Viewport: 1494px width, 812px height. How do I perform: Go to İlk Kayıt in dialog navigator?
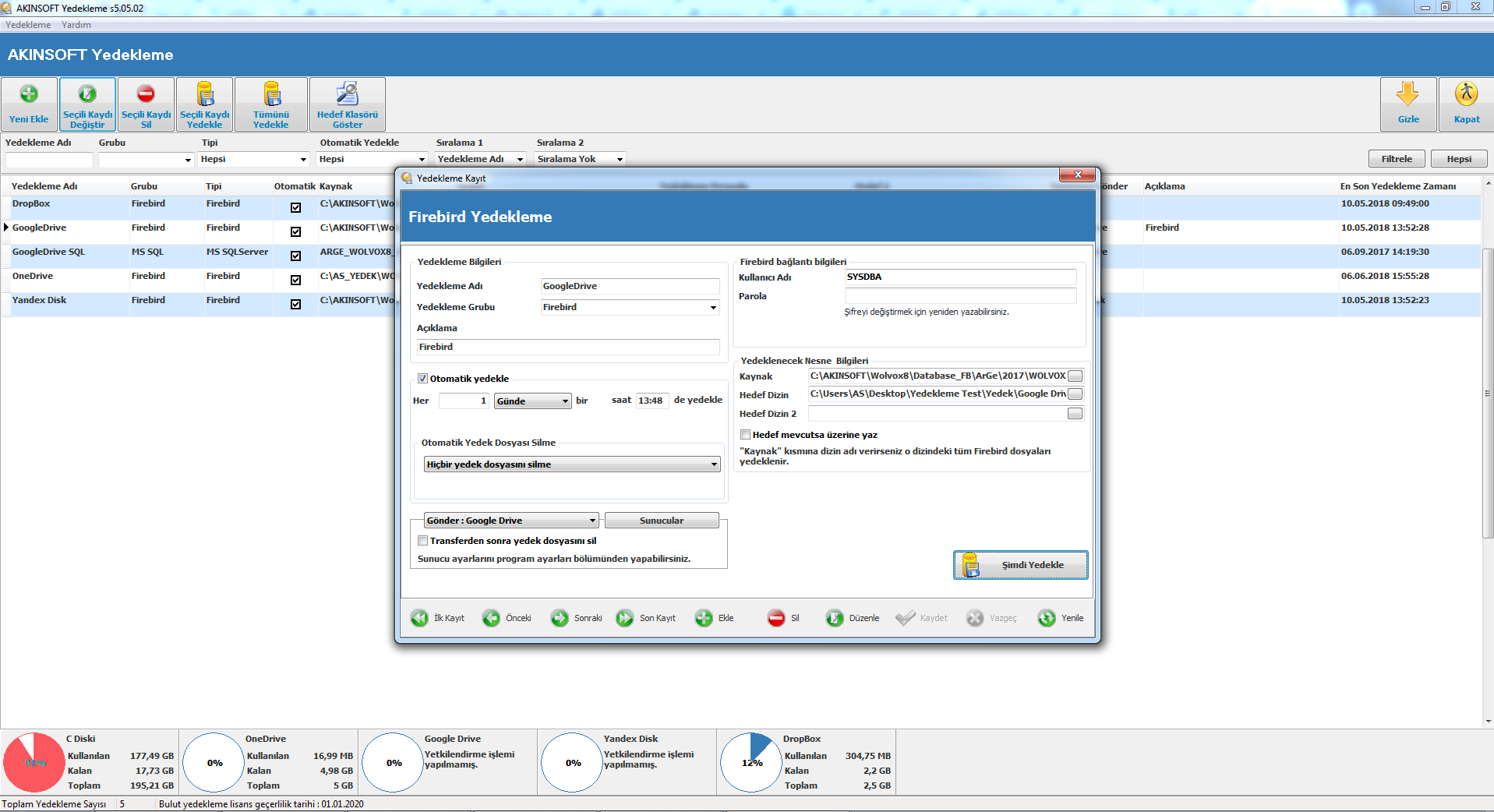pos(420,618)
